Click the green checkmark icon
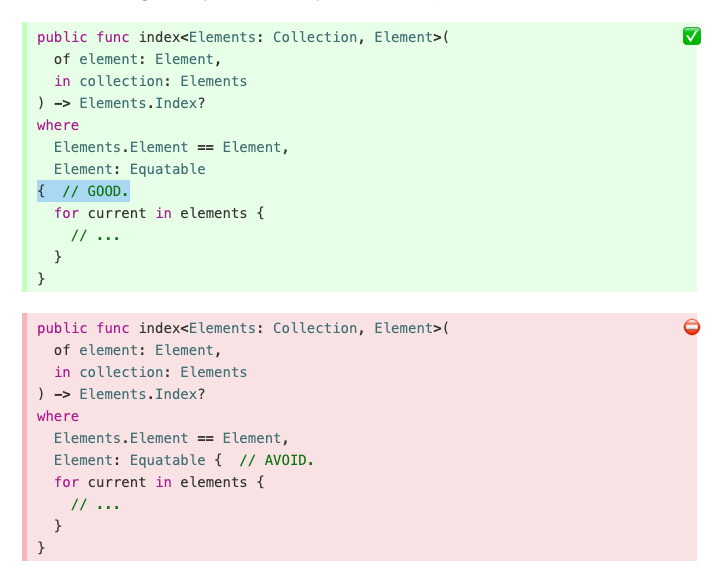713x582 pixels. pos(691,36)
